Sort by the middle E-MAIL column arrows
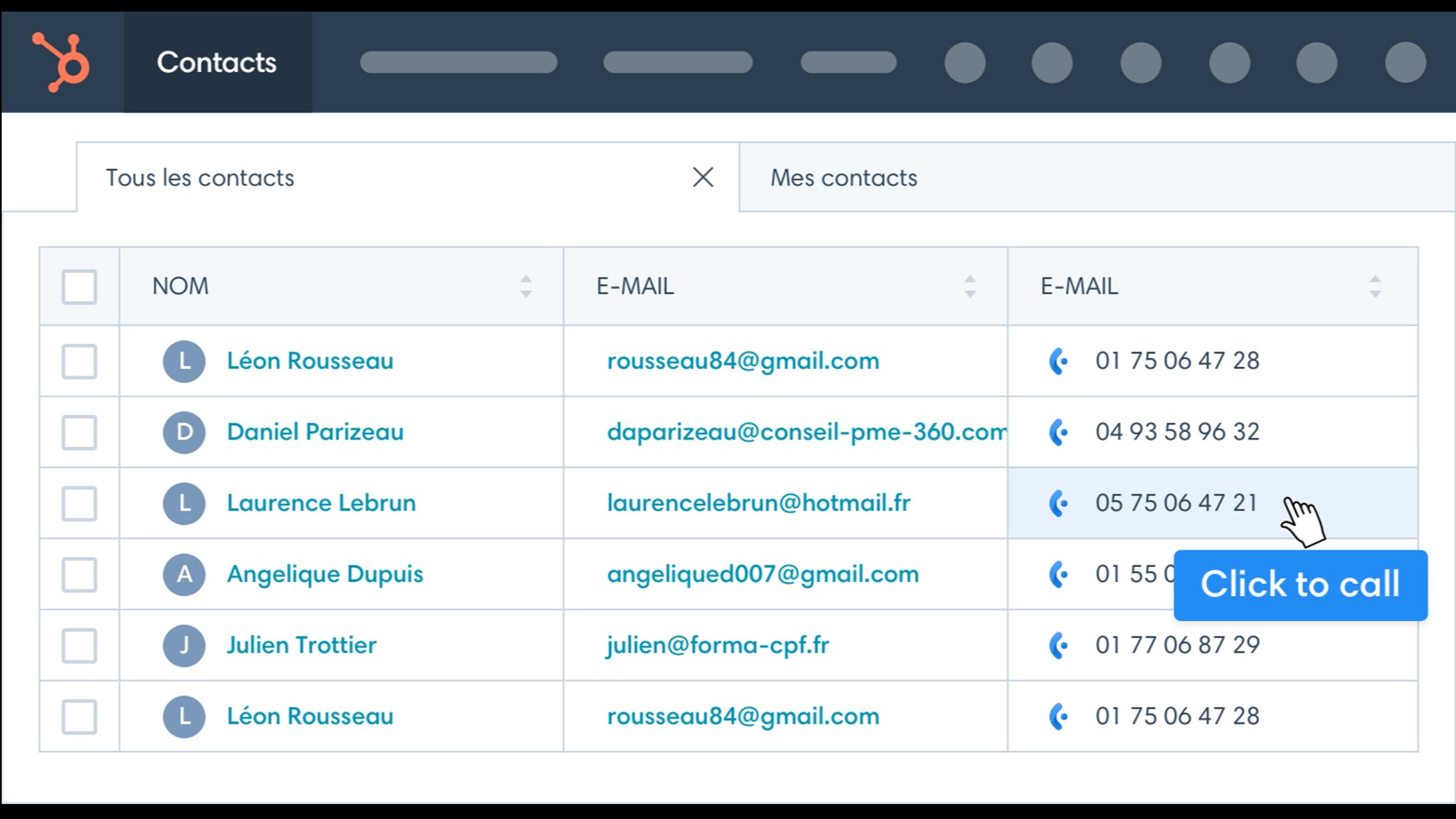 click(969, 287)
